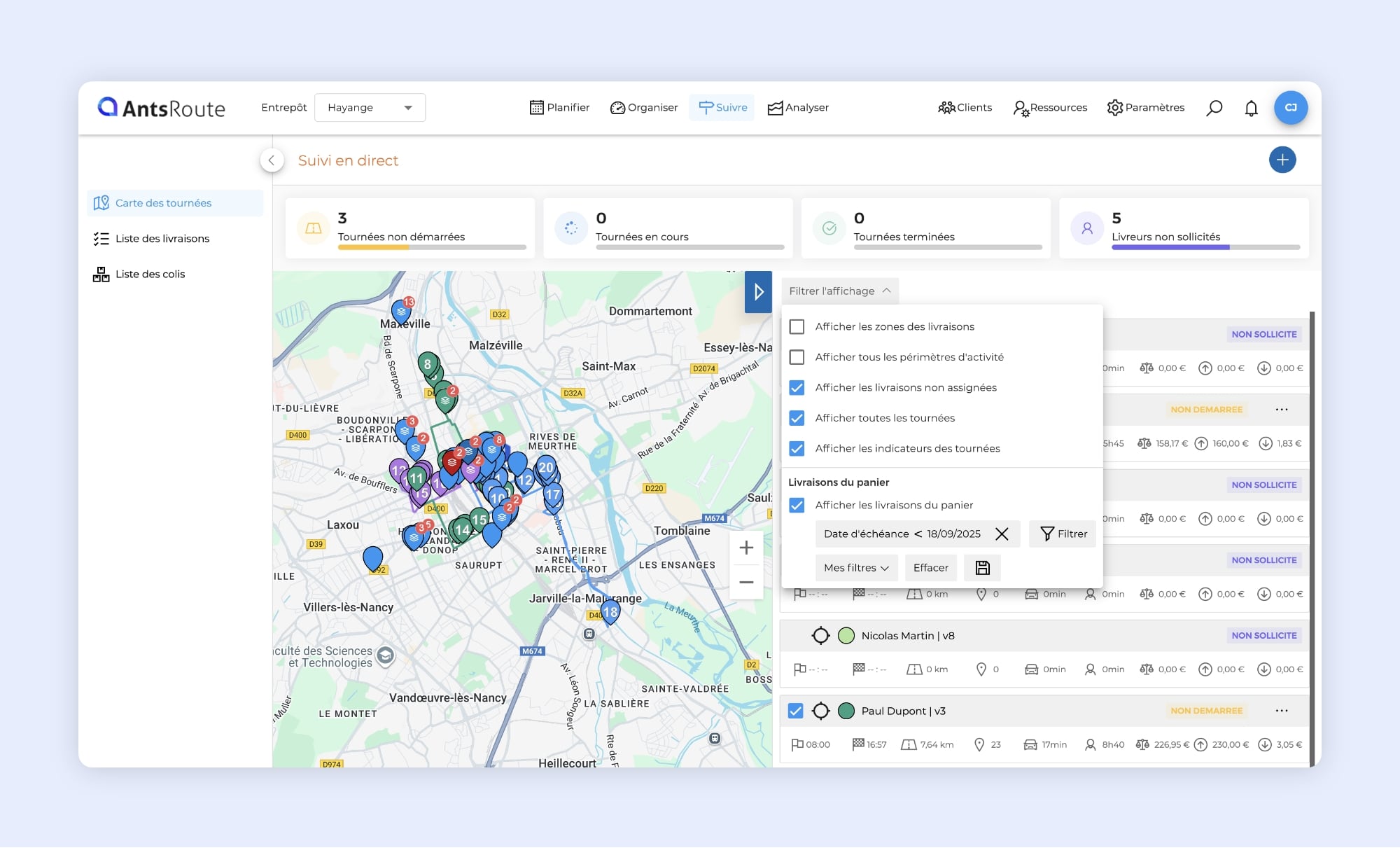This screenshot has width=1400, height=848.
Task: Click the search magnifier icon in header
Action: point(1214,108)
